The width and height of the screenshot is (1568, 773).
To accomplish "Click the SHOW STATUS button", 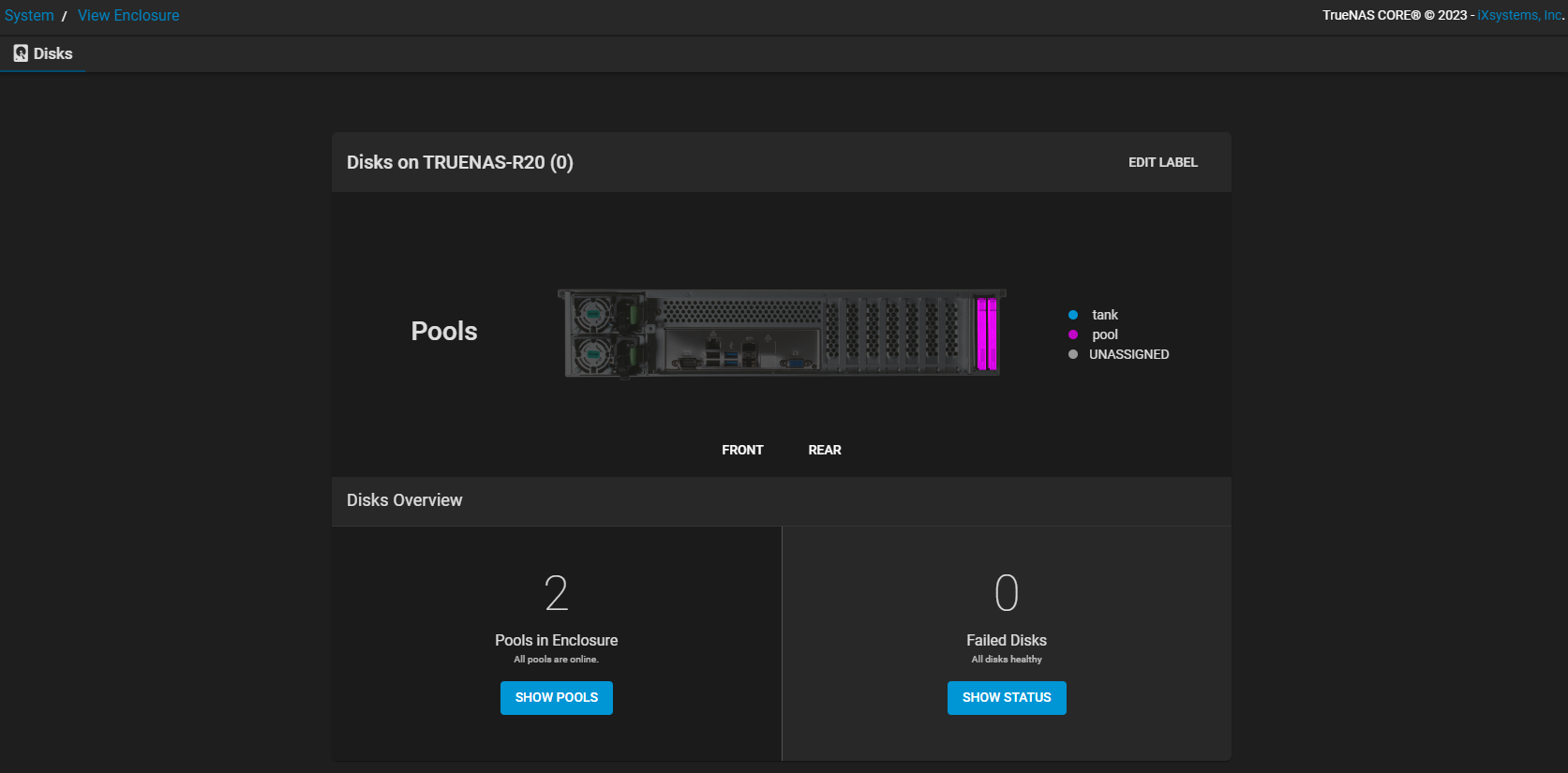I will point(1007,697).
